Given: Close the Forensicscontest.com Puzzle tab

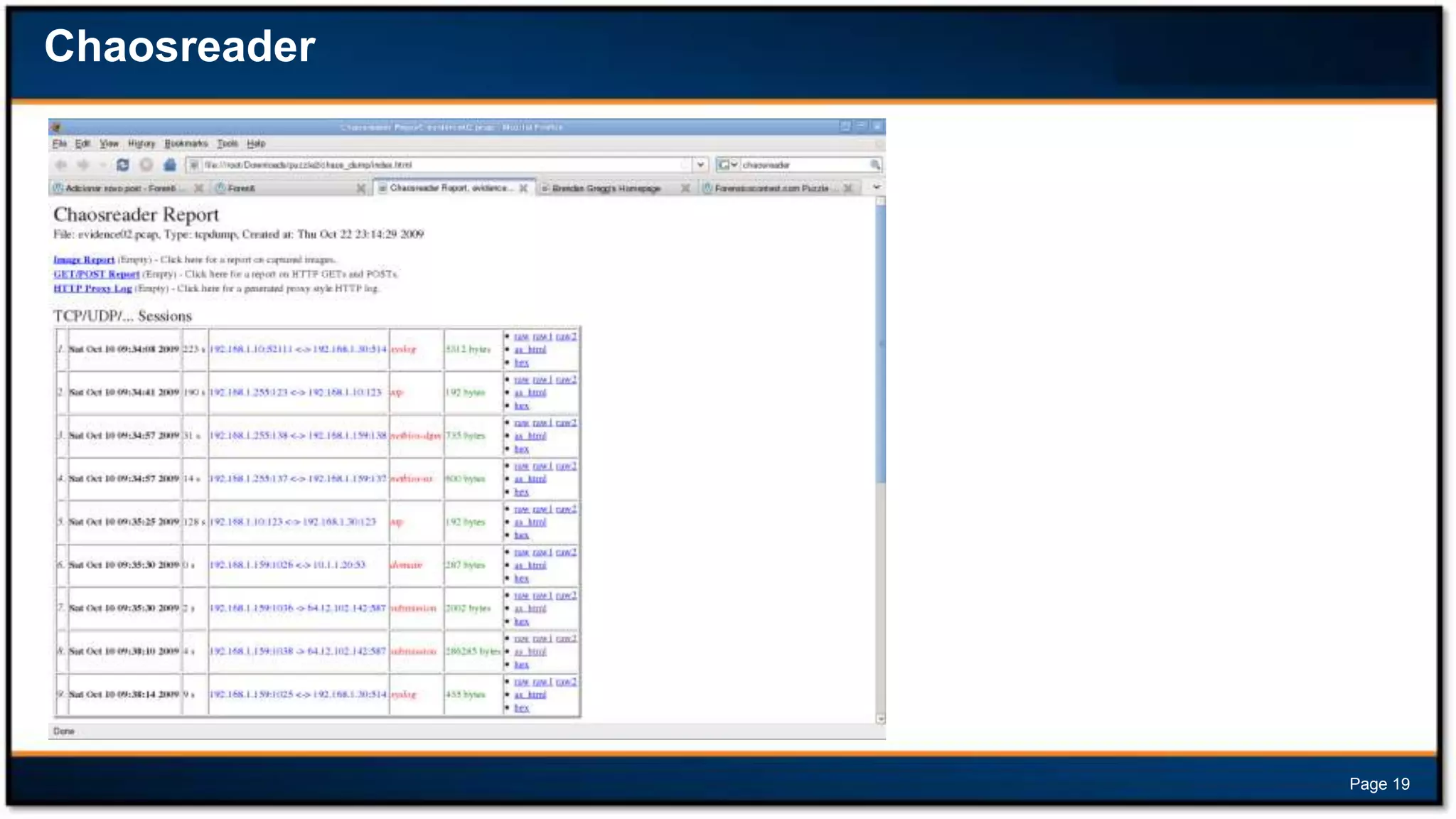Looking at the screenshot, I should tap(847, 188).
